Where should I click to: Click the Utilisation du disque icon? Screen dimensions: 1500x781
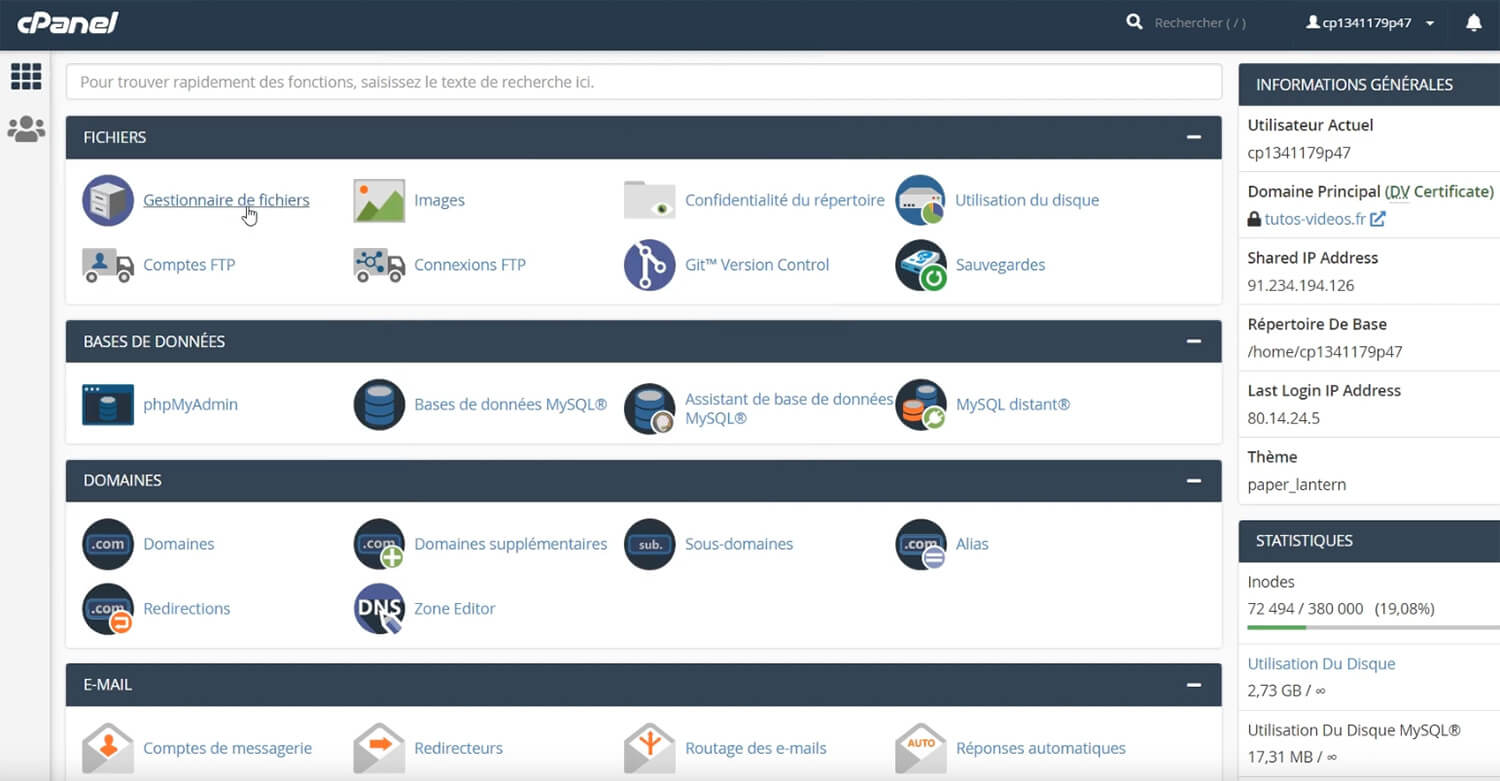point(921,200)
